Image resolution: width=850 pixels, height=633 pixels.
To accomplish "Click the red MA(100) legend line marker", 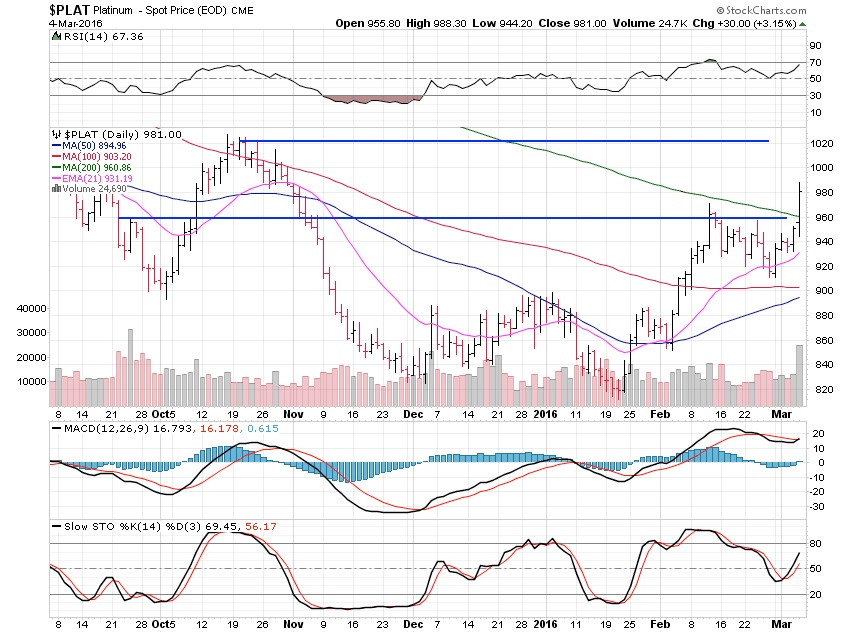I will tap(56, 156).
